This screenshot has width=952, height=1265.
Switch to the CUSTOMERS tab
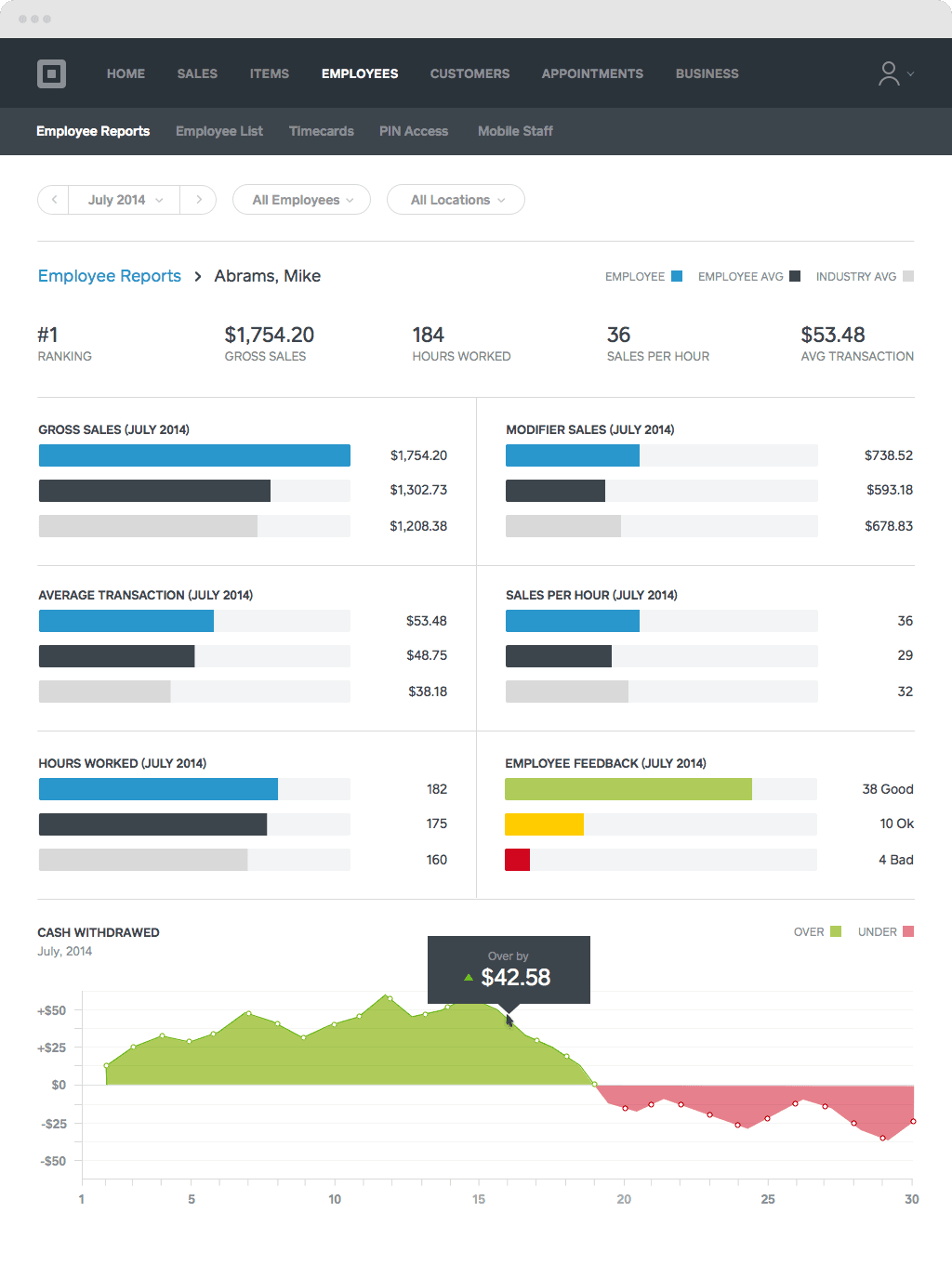pos(469,73)
